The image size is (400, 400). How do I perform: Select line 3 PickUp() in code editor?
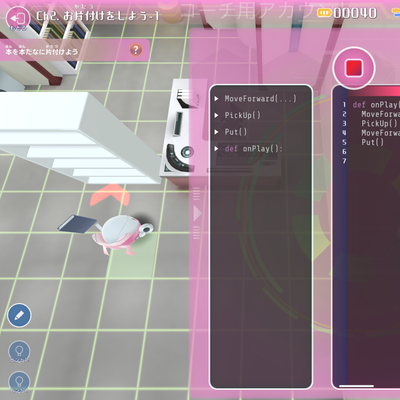click(379, 123)
